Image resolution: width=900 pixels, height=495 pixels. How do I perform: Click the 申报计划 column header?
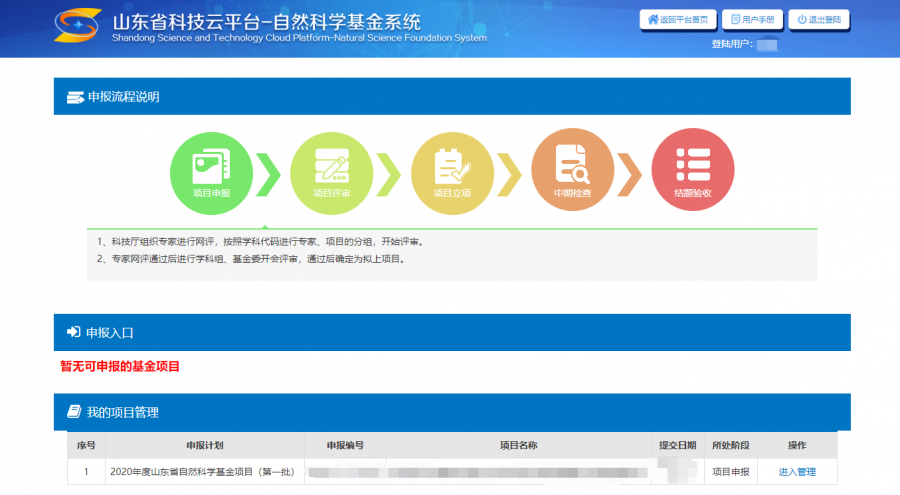coord(204,445)
